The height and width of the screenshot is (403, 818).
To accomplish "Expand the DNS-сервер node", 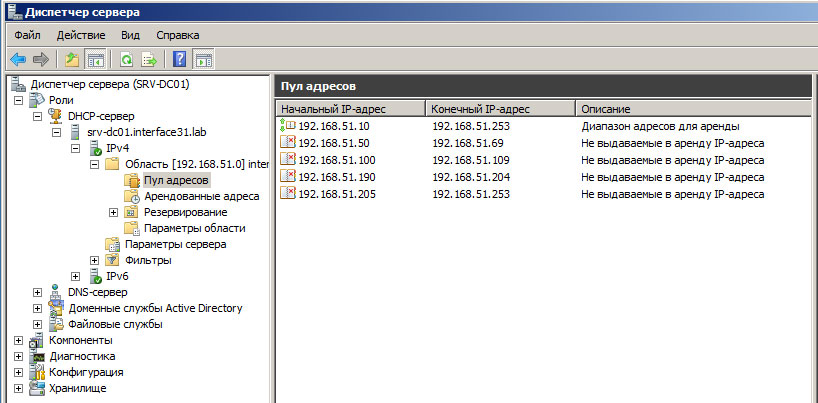I will (38, 292).
